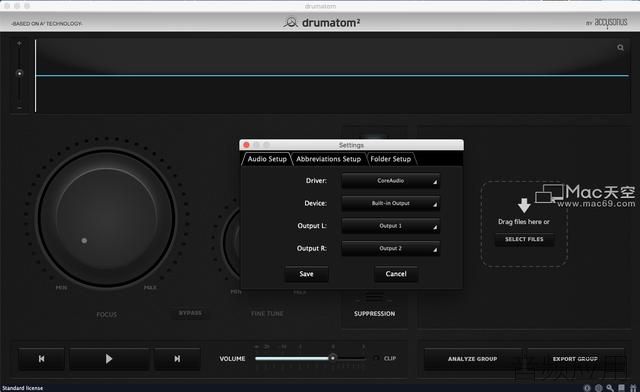Open the Device dropdown showing Built-in Output

[391, 203]
